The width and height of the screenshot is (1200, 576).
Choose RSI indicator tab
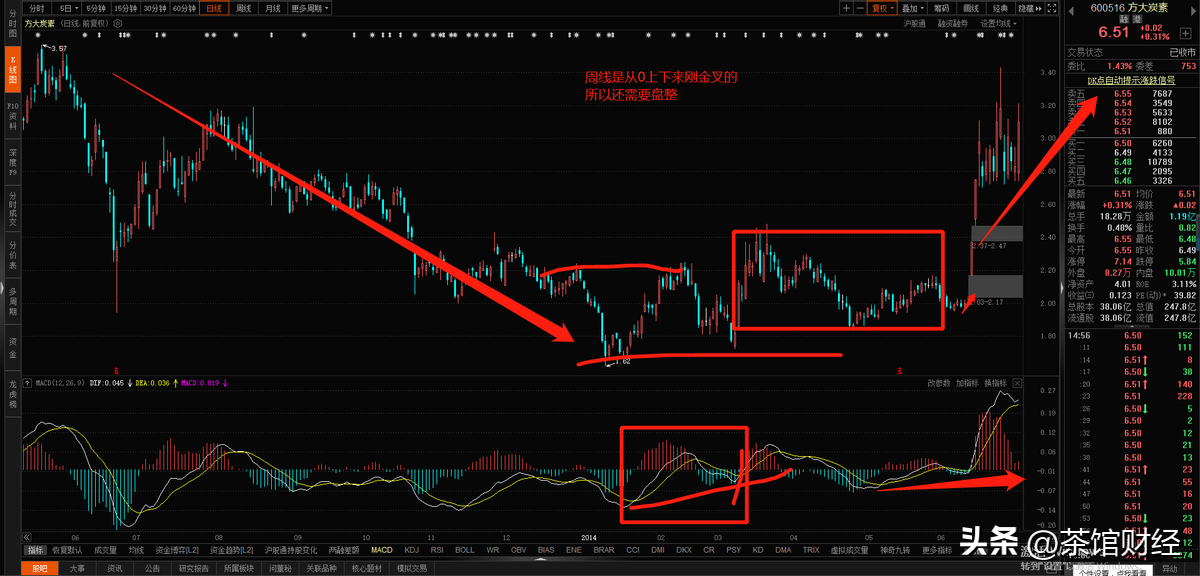click(x=437, y=550)
